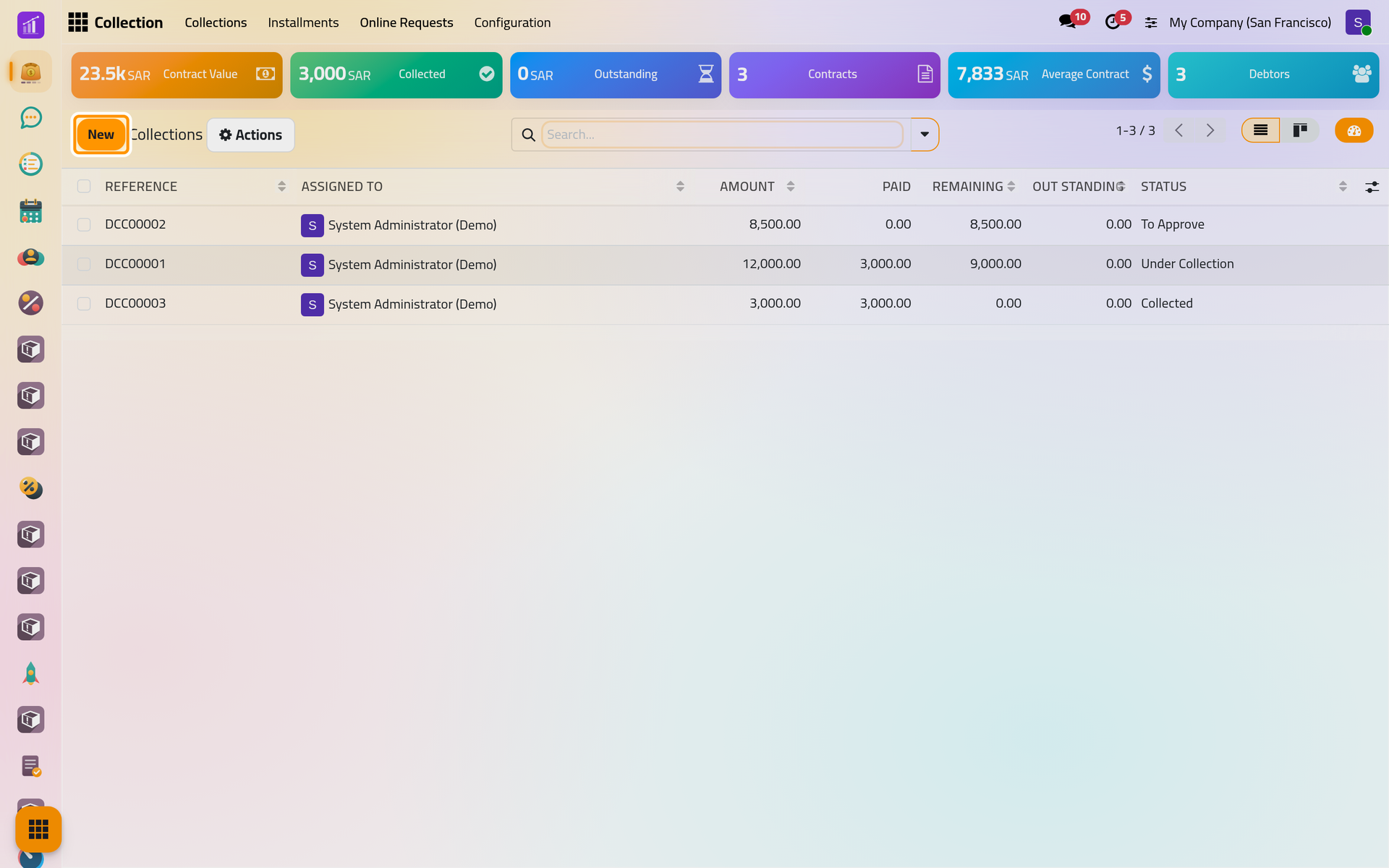Select the DCC00001 row checkbox
Image resolution: width=1389 pixels, height=868 pixels.
point(84,264)
